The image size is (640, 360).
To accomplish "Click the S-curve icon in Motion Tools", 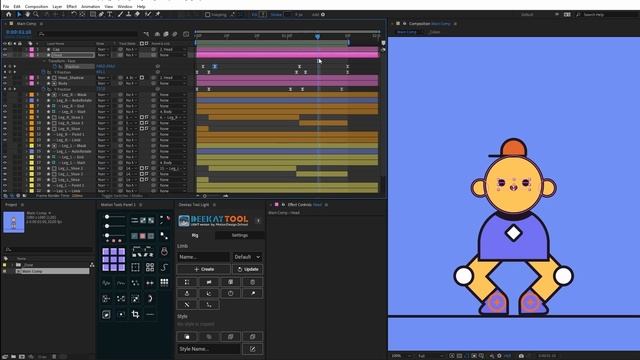I will coord(164,267).
